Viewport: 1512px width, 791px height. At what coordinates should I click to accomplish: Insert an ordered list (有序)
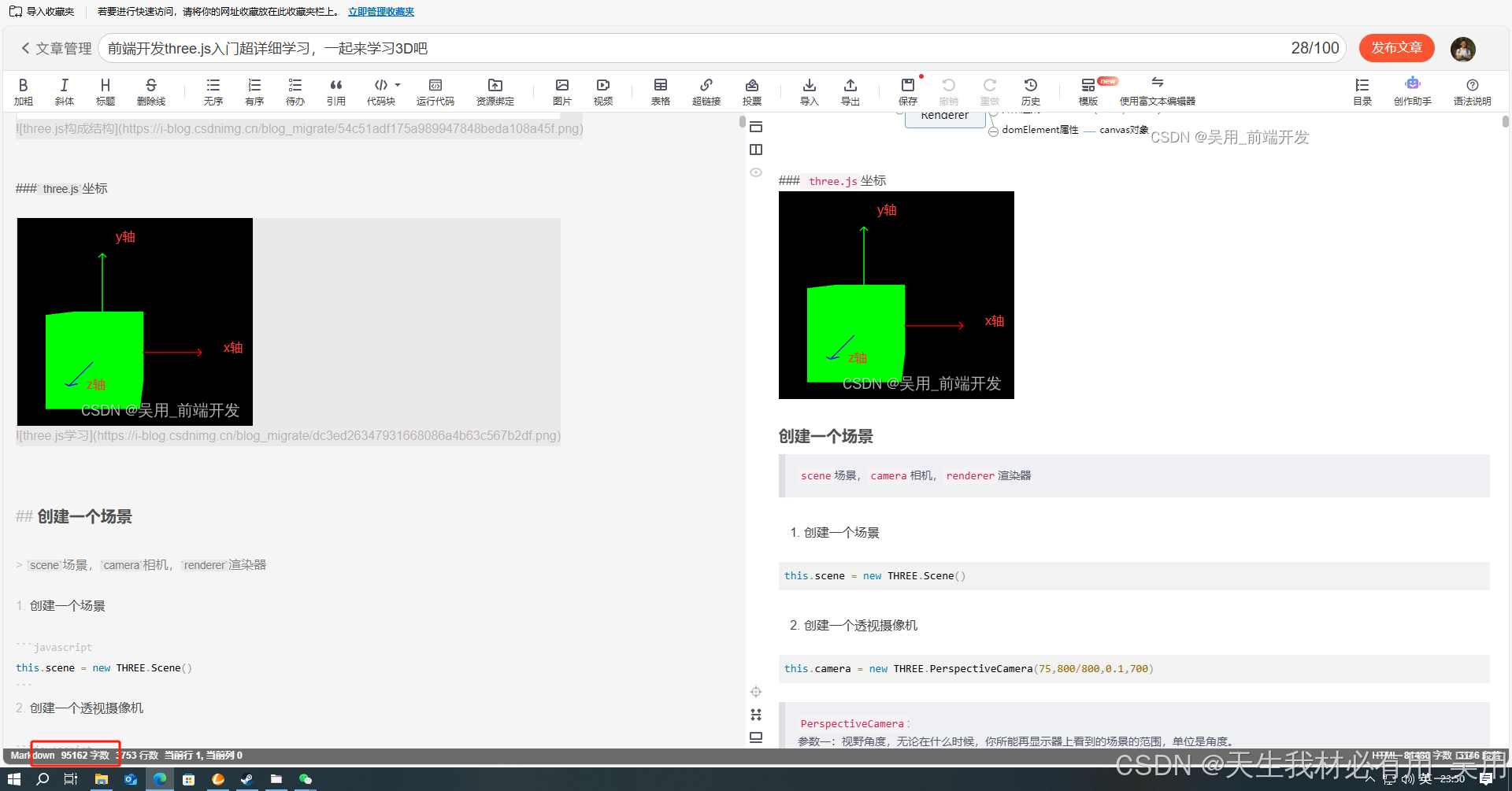point(254,91)
